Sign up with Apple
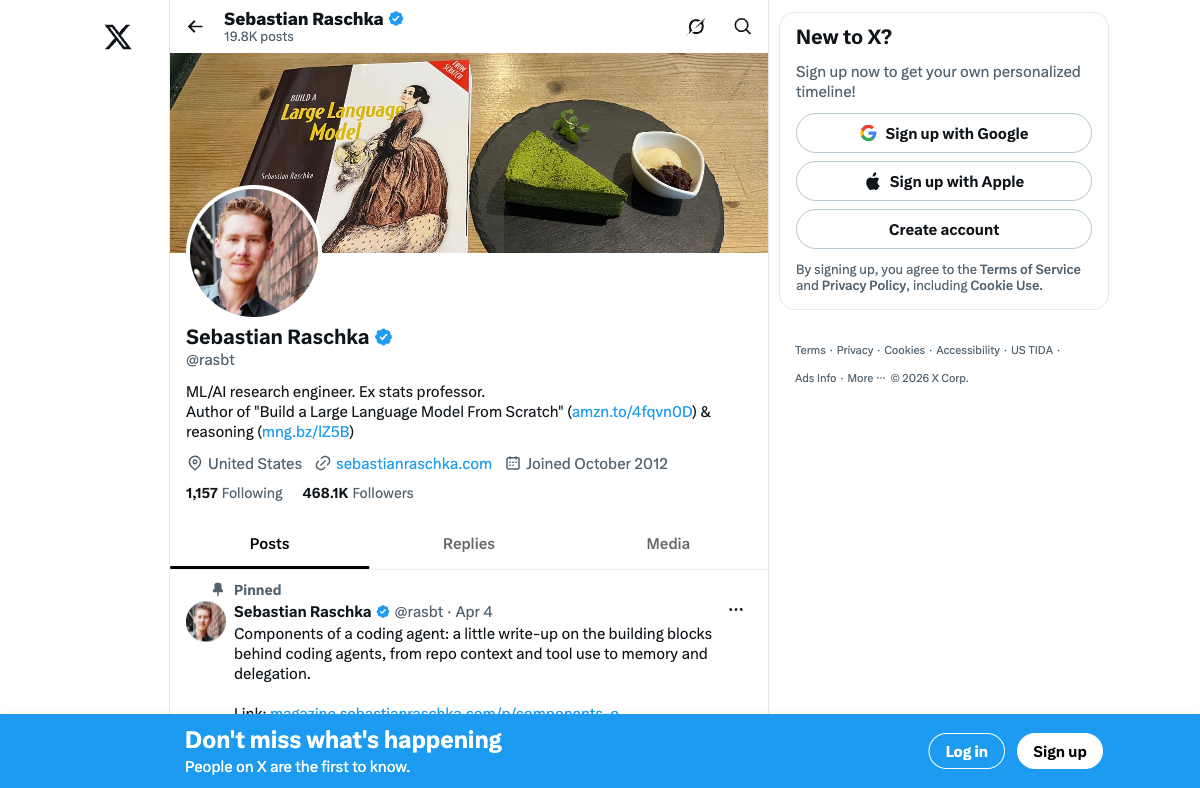1200x788 pixels. [944, 181]
